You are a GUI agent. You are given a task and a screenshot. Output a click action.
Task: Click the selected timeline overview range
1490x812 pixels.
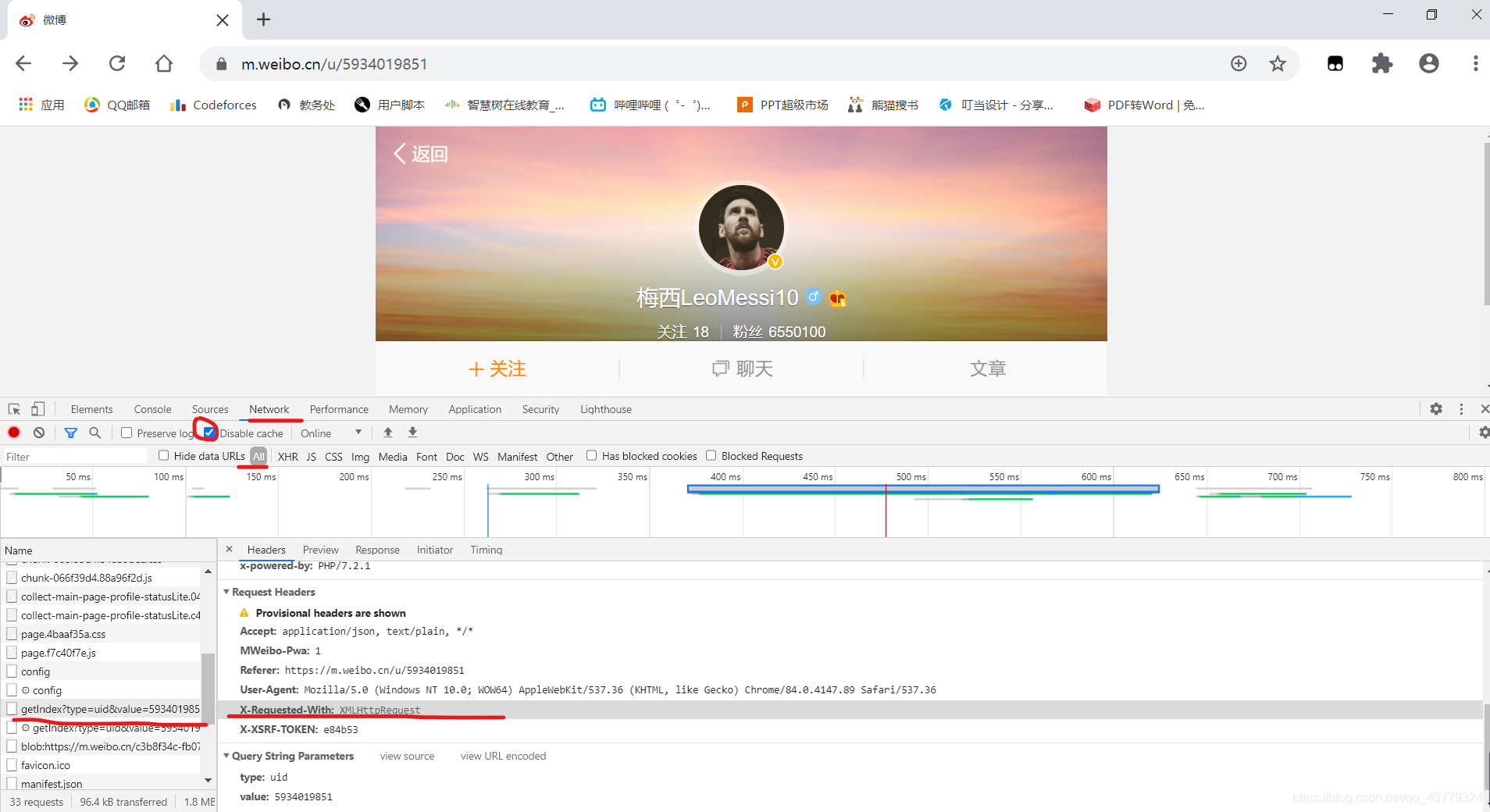pyautogui.click(x=923, y=489)
